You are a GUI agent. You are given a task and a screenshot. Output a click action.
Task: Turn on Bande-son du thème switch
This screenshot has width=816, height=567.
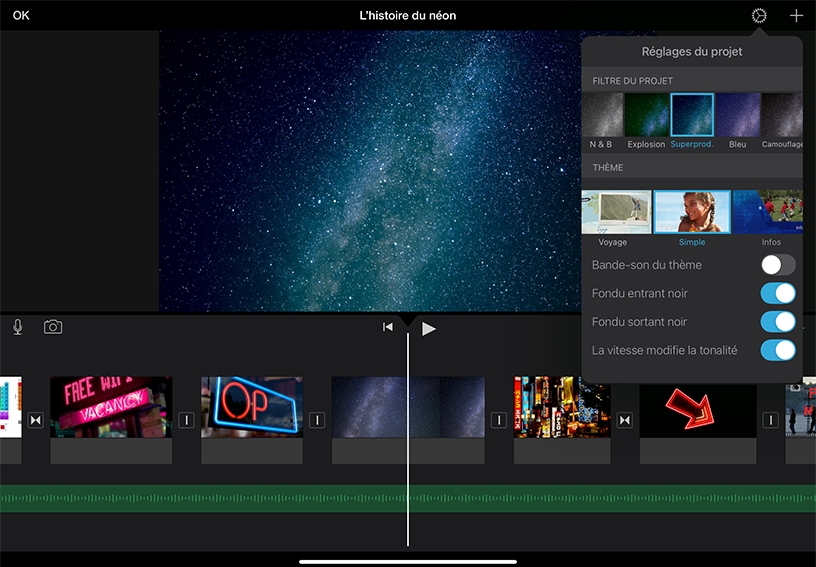(x=778, y=265)
